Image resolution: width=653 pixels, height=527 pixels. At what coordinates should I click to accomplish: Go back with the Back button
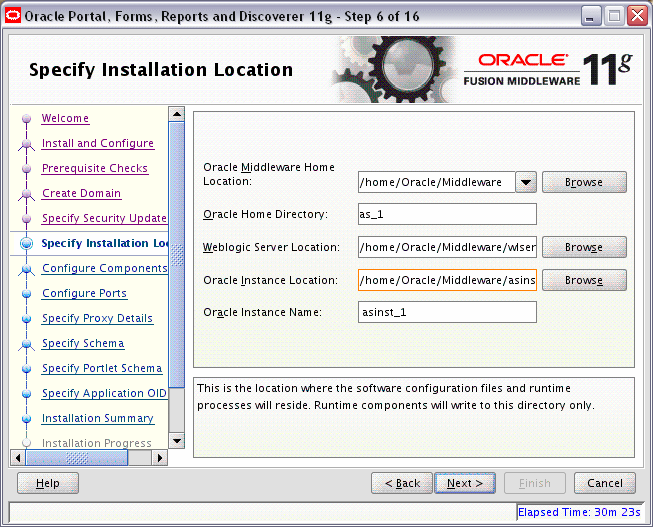[402, 483]
